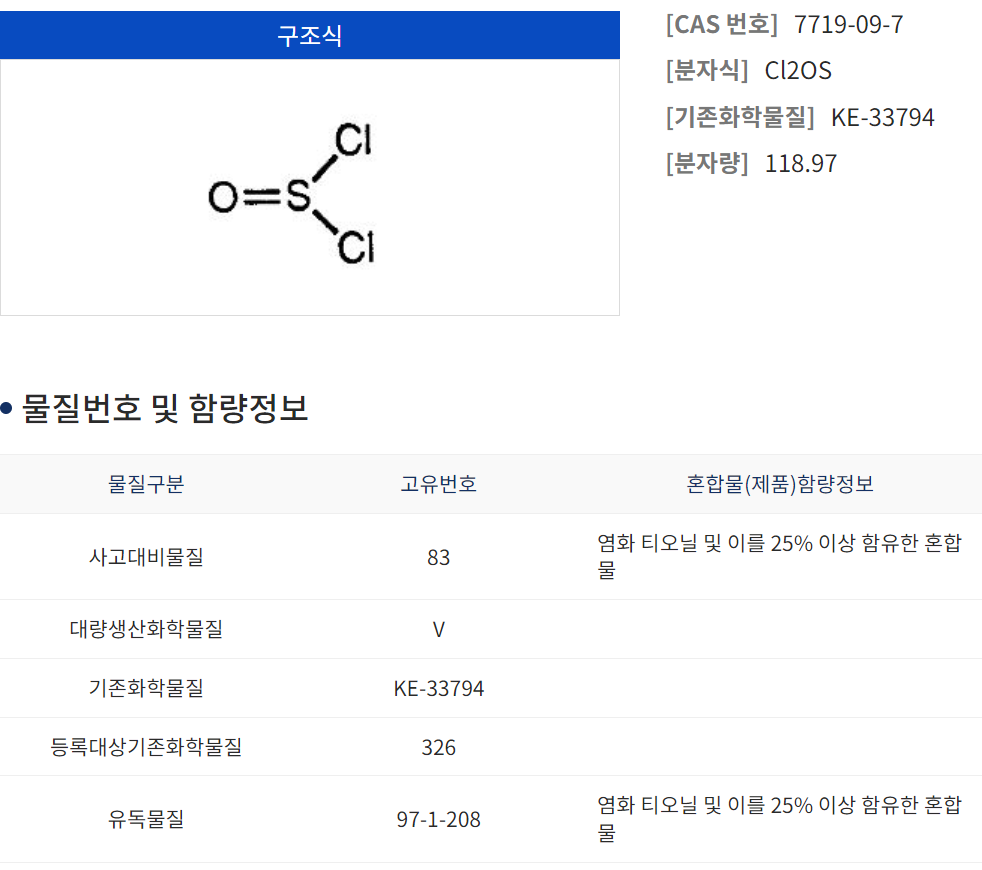Click the 구조식 header bar
The width and height of the screenshot is (982, 870).
coord(309,35)
